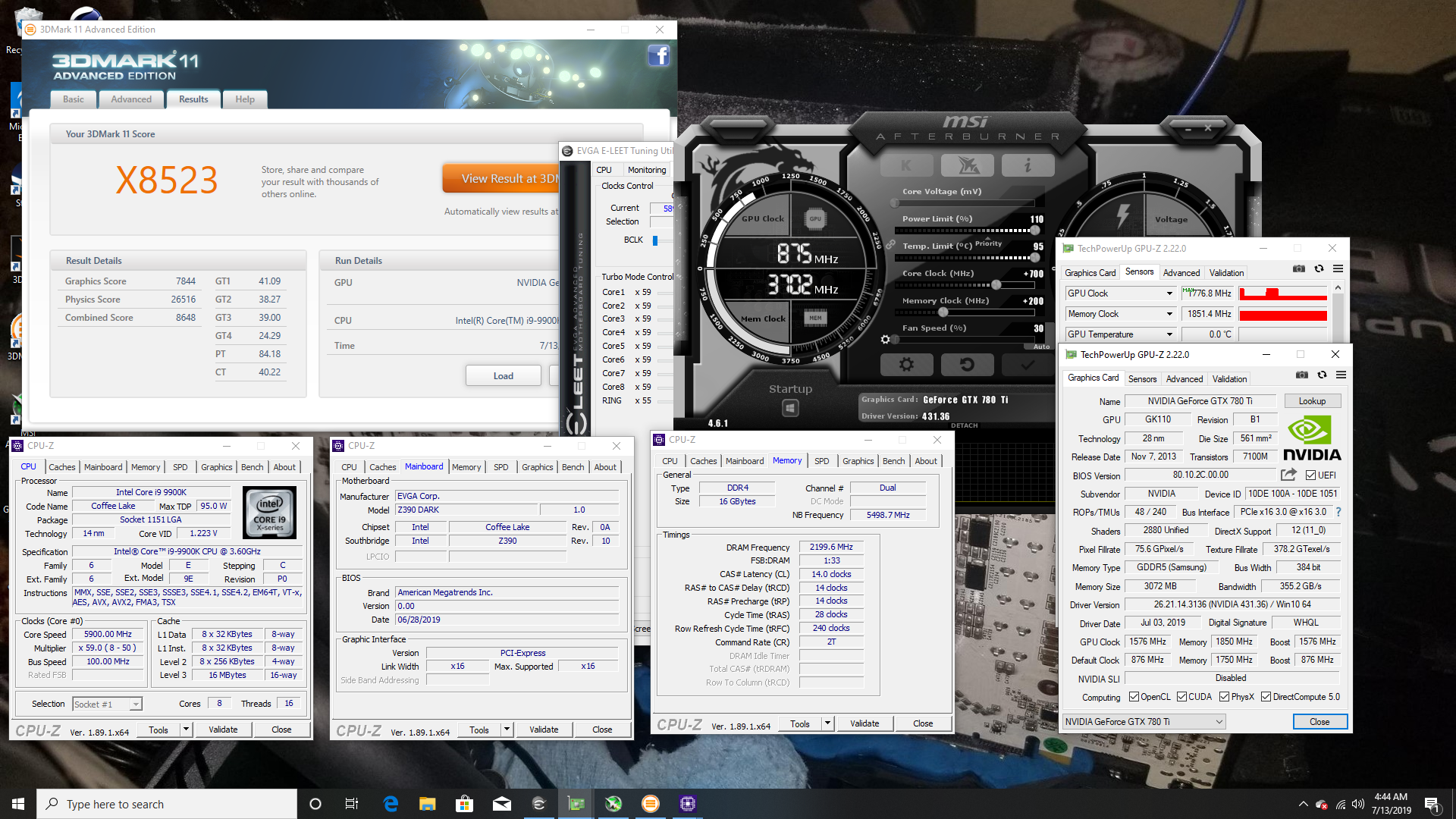Switch to Help tab in 3DMark 11
The height and width of the screenshot is (819, 1456).
click(x=245, y=99)
